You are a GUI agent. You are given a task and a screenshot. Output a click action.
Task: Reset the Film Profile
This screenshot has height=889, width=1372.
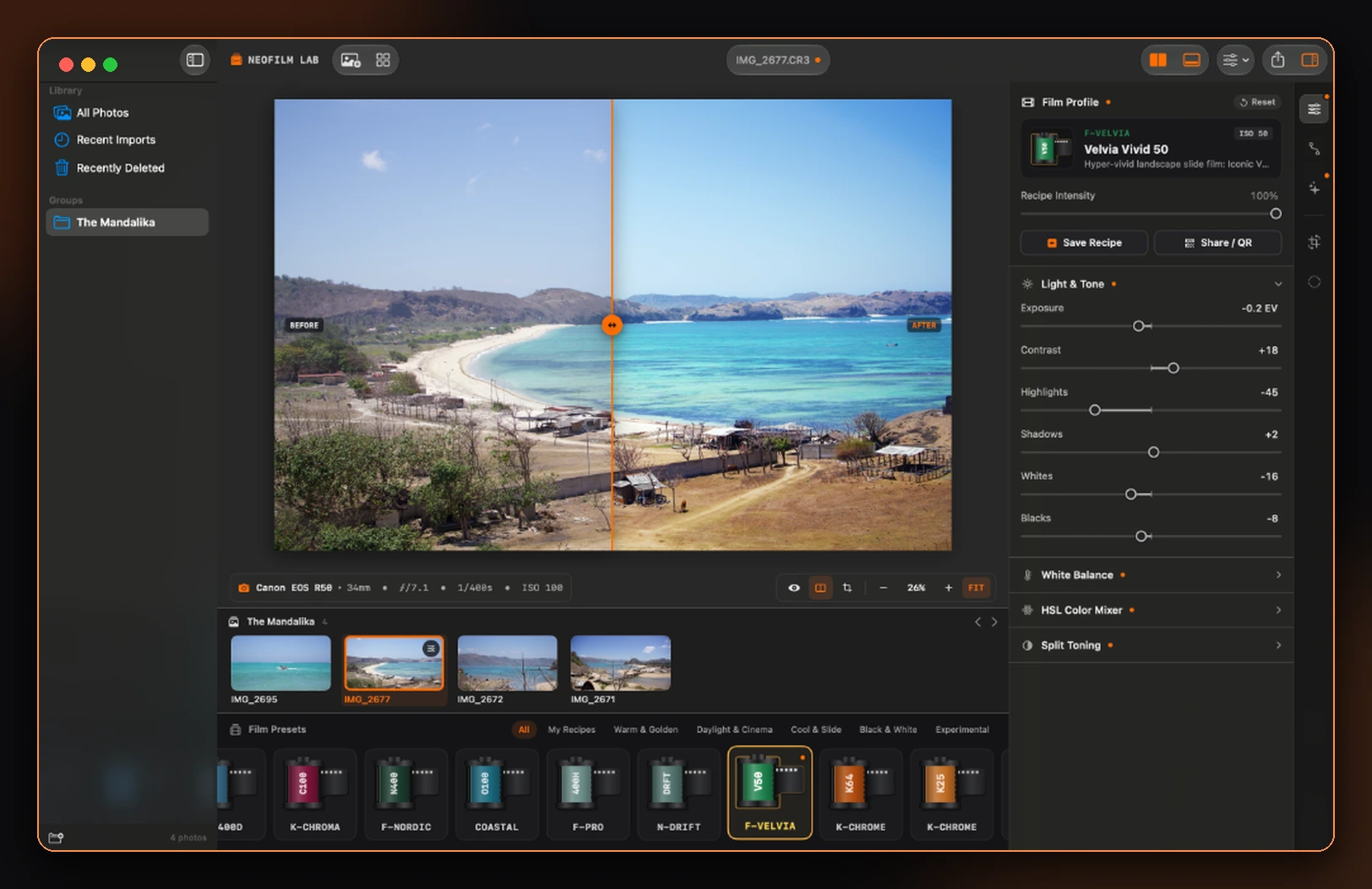pos(1257,102)
